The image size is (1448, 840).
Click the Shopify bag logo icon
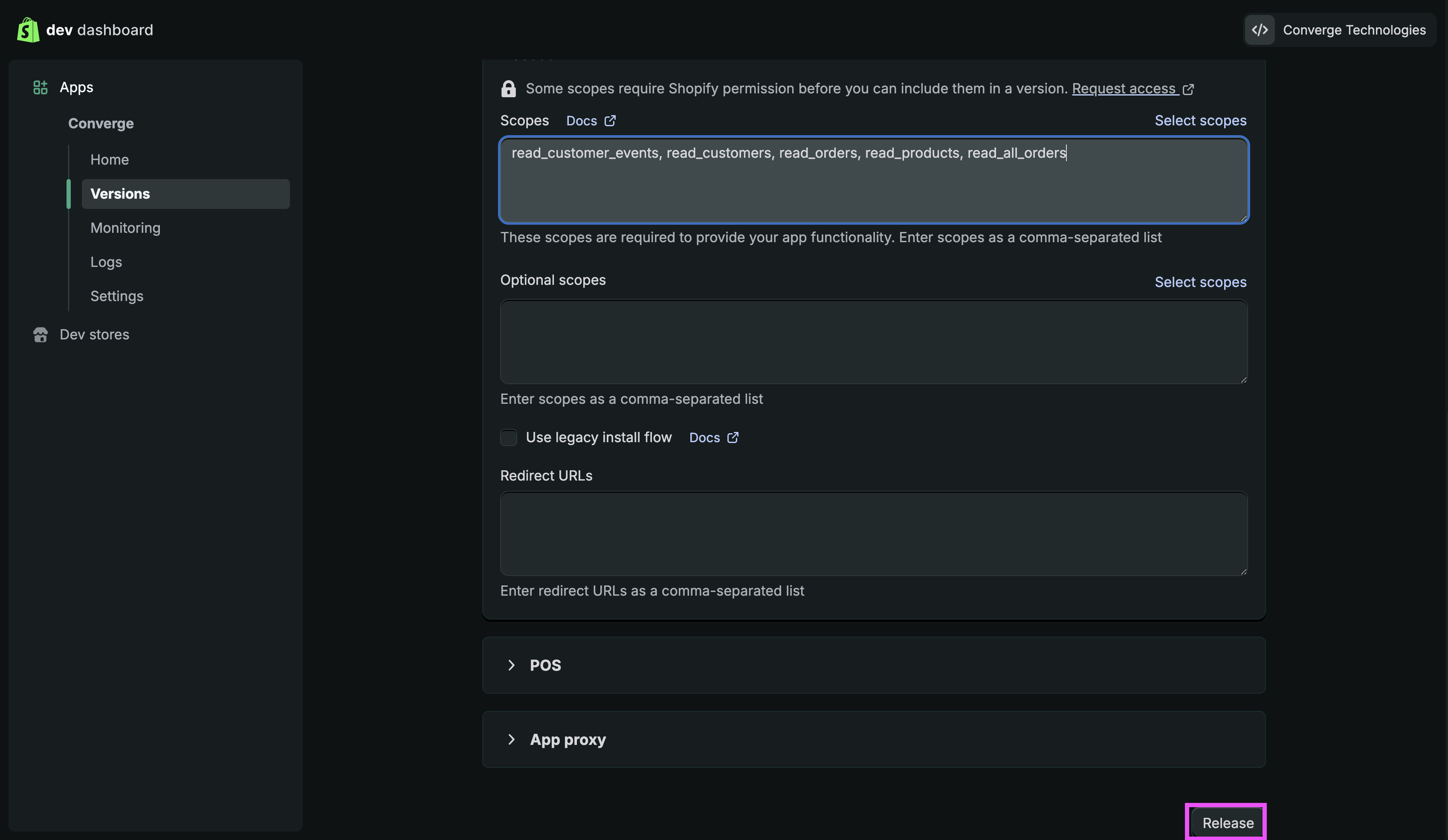point(28,30)
